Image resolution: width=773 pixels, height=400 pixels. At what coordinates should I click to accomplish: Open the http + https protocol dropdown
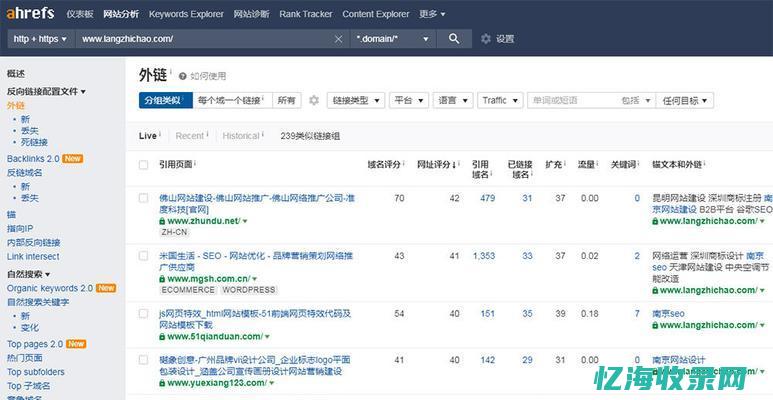(40, 39)
